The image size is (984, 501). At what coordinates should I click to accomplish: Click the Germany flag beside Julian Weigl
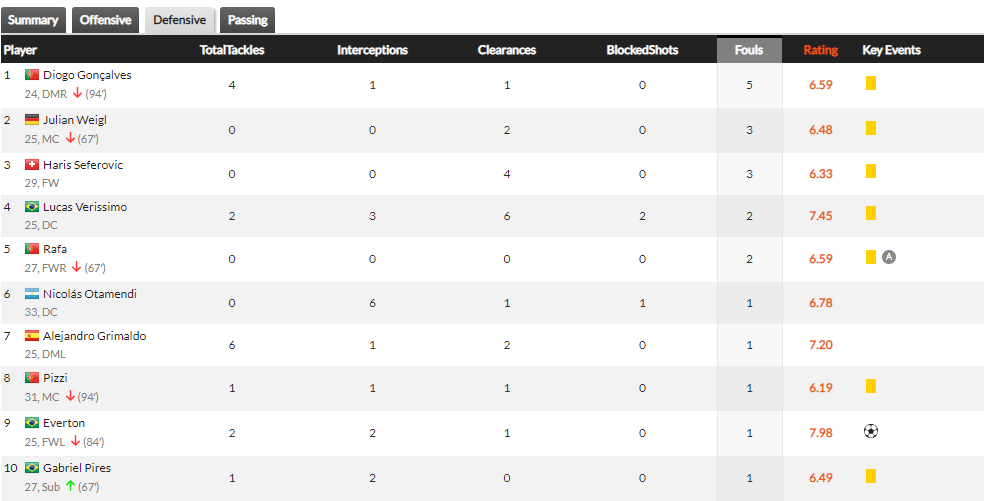32,119
